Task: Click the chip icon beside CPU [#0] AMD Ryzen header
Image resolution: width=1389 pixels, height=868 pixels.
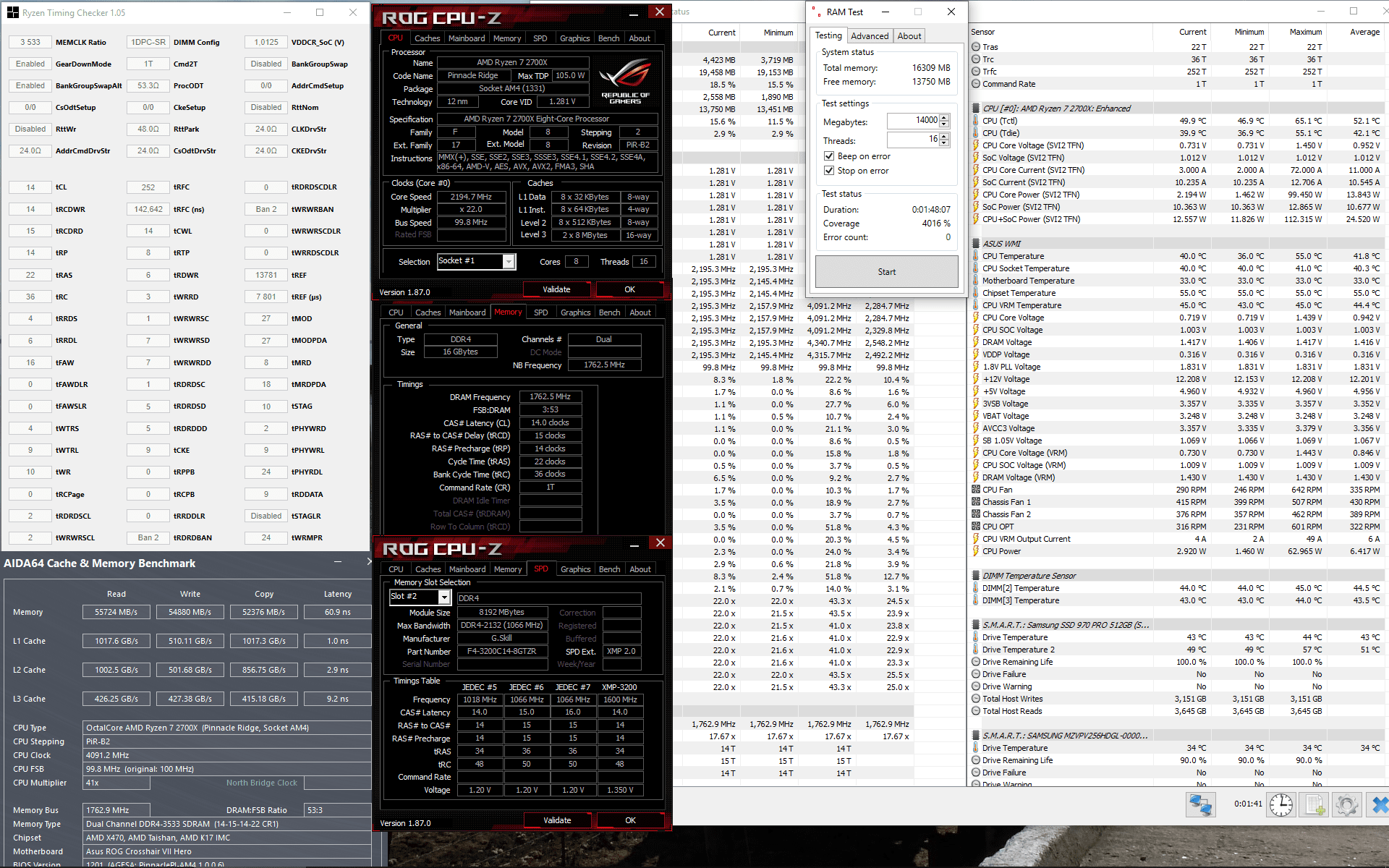Action: pyautogui.click(x=976, y=109)
